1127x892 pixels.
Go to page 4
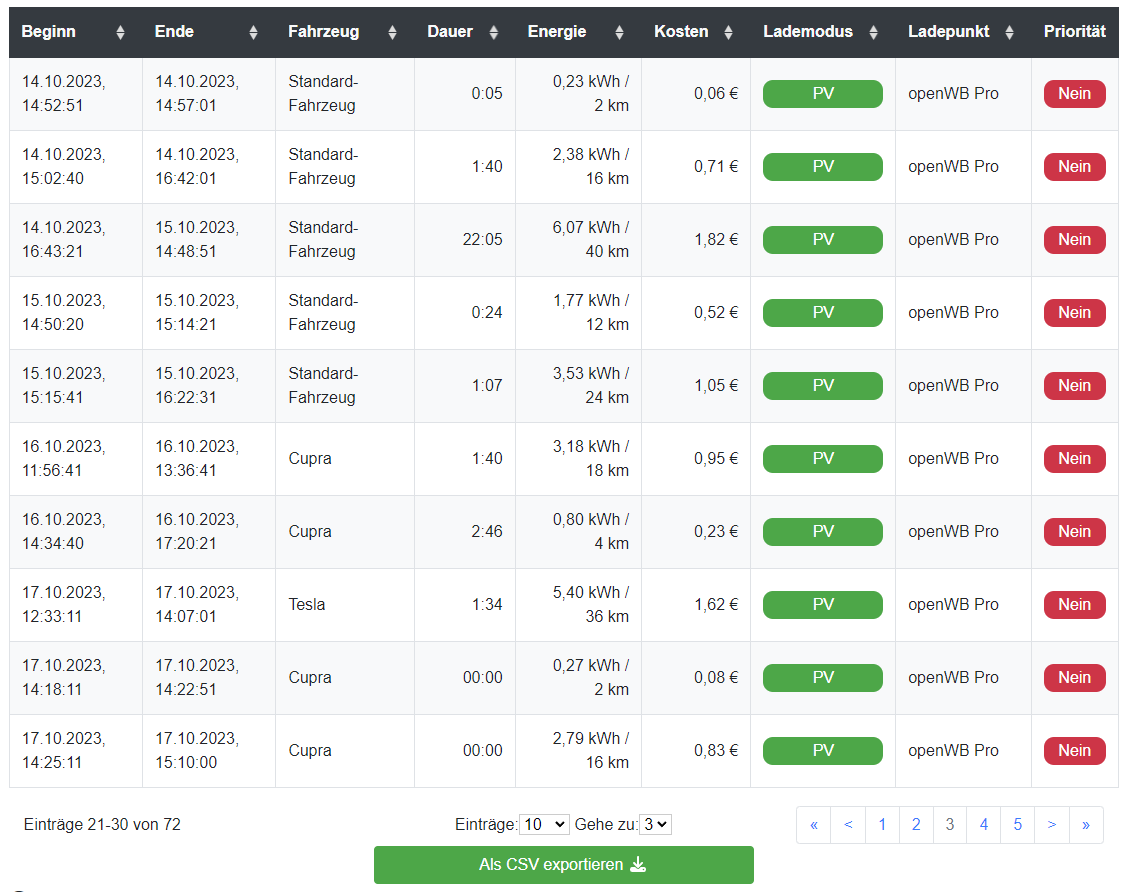coord(984,825)
